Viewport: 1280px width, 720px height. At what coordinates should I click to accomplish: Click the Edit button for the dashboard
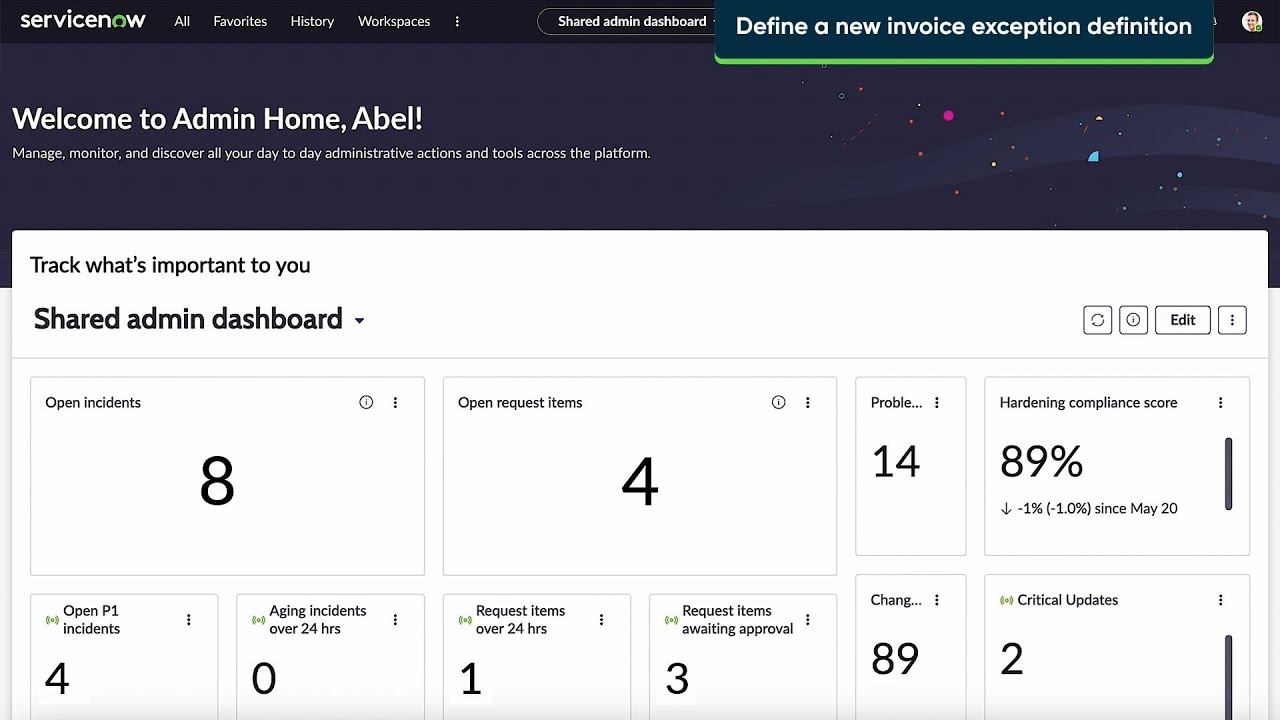pos(1182,320)
